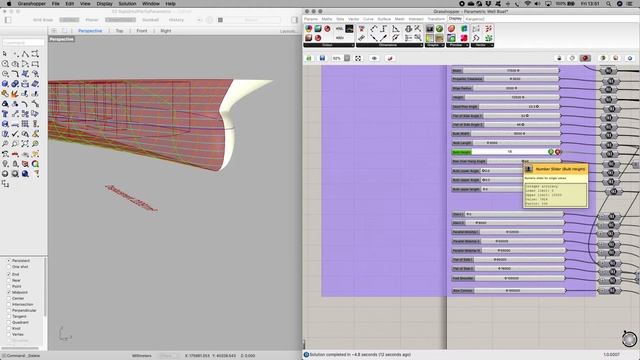The height and width of the screenshot is (360, 640).
Task: Save the Grasshopper document with floppy icon
Action: (322, 58)
